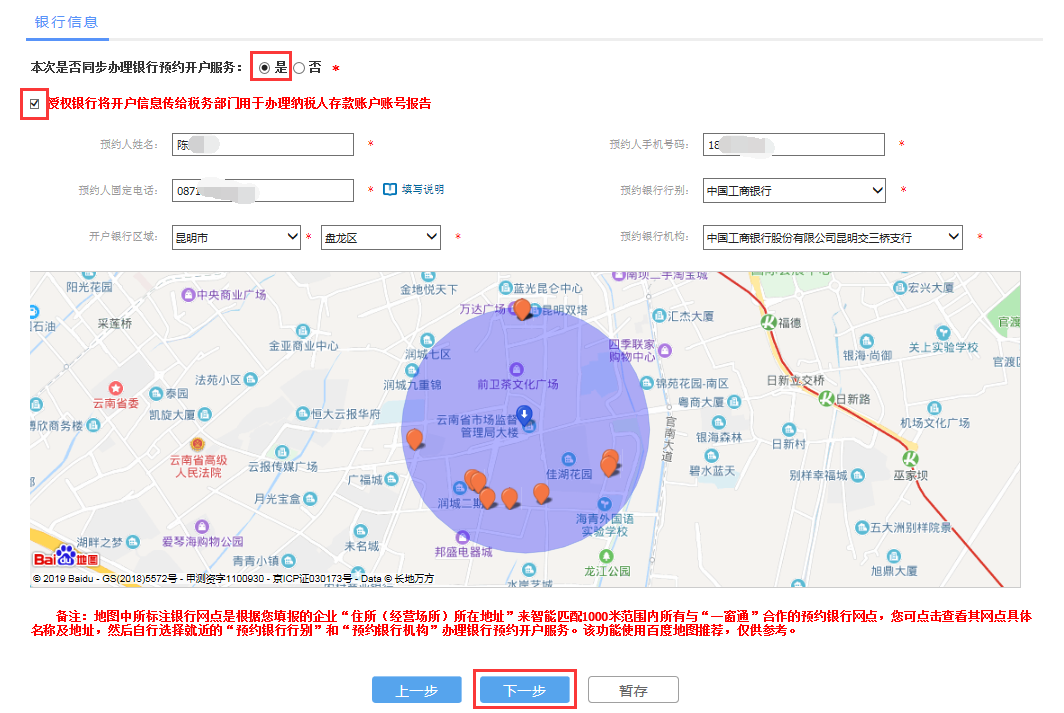Click the 上一步 button
Screen dimensions: 1064x713
coord(417,690)
